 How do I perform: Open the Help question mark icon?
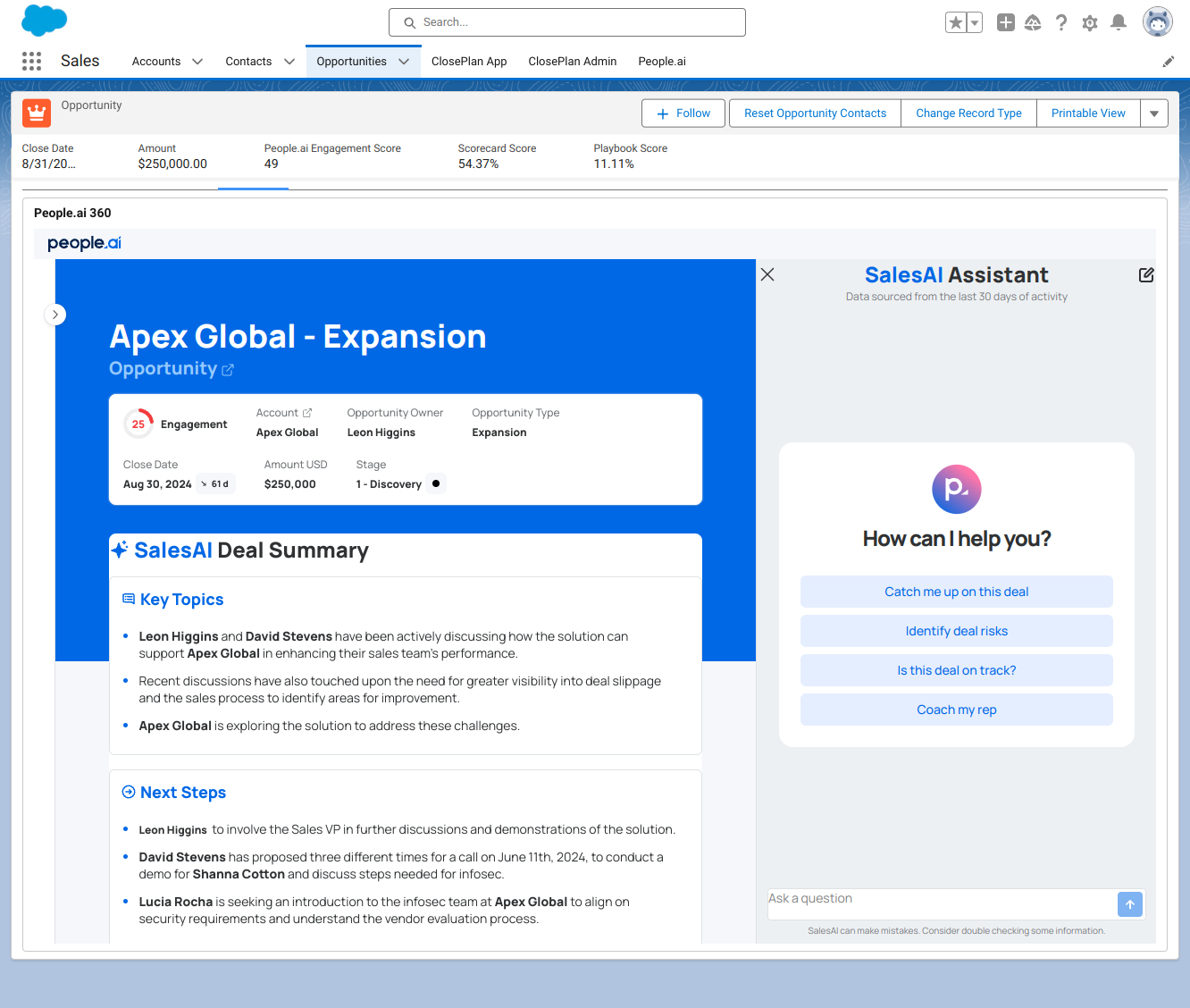click(1061, 22)
